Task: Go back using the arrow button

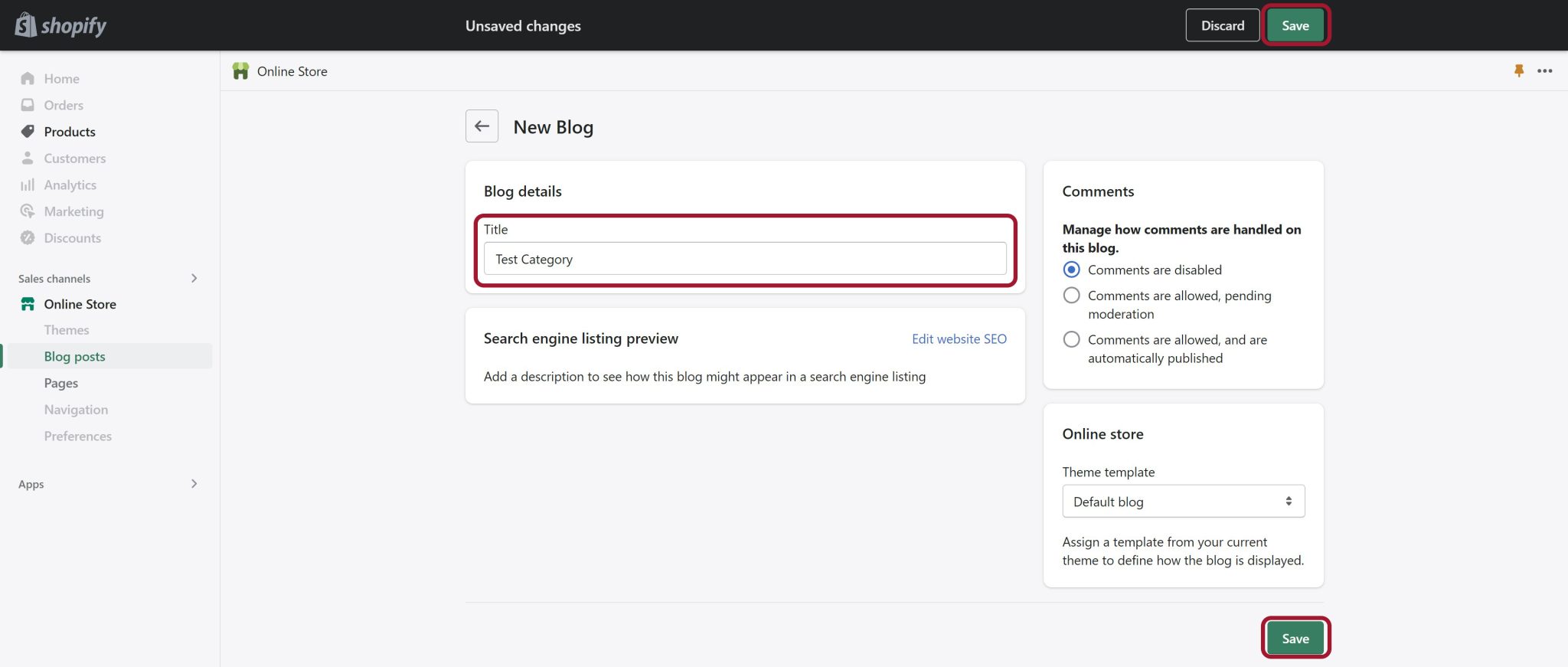Action: (x=482, y=126)
